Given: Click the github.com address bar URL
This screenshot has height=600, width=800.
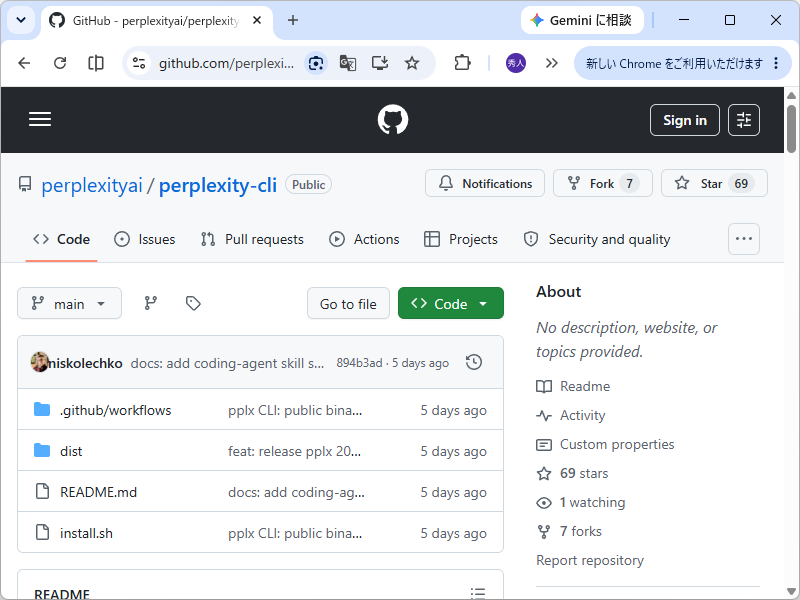Looking at the screenshot, I should point(226,63).
